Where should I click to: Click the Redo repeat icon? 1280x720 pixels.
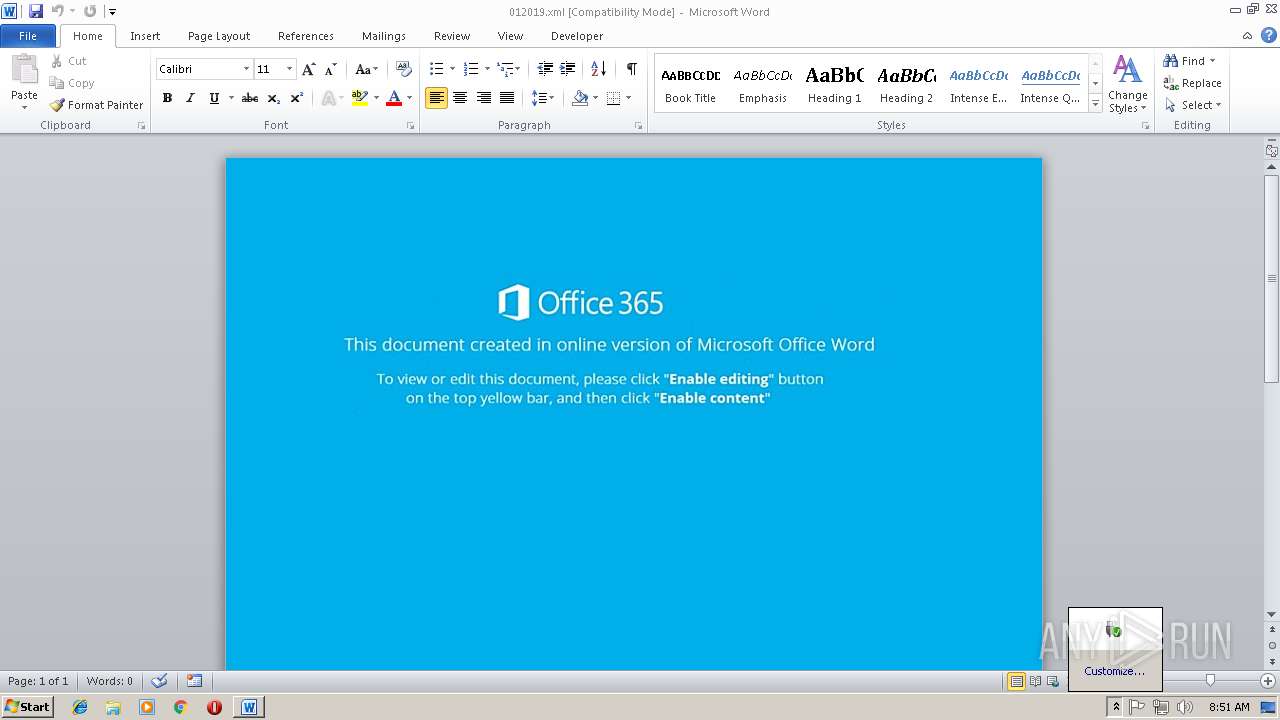tap(90, 11)
